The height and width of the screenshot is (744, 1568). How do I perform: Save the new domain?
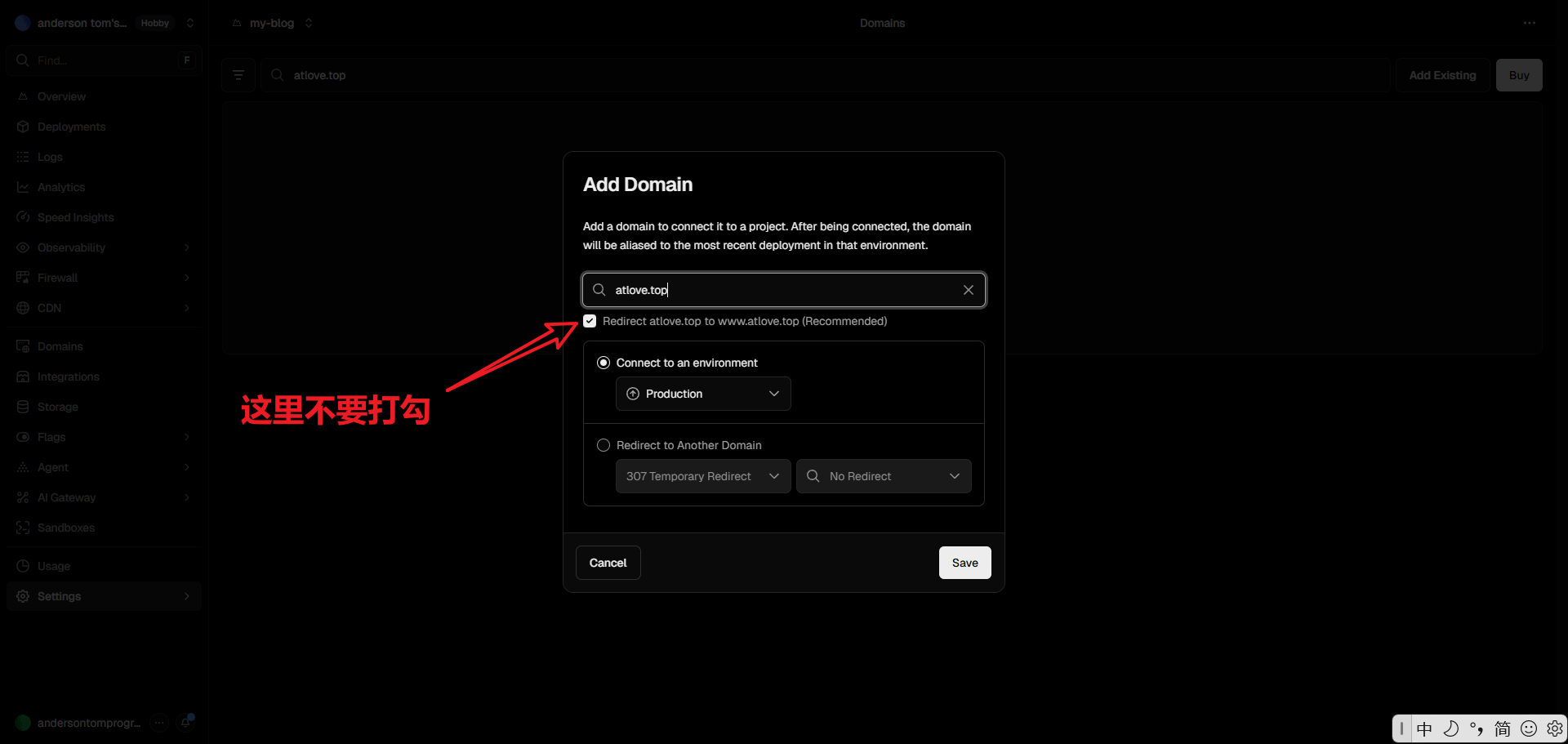click(964, 563)
